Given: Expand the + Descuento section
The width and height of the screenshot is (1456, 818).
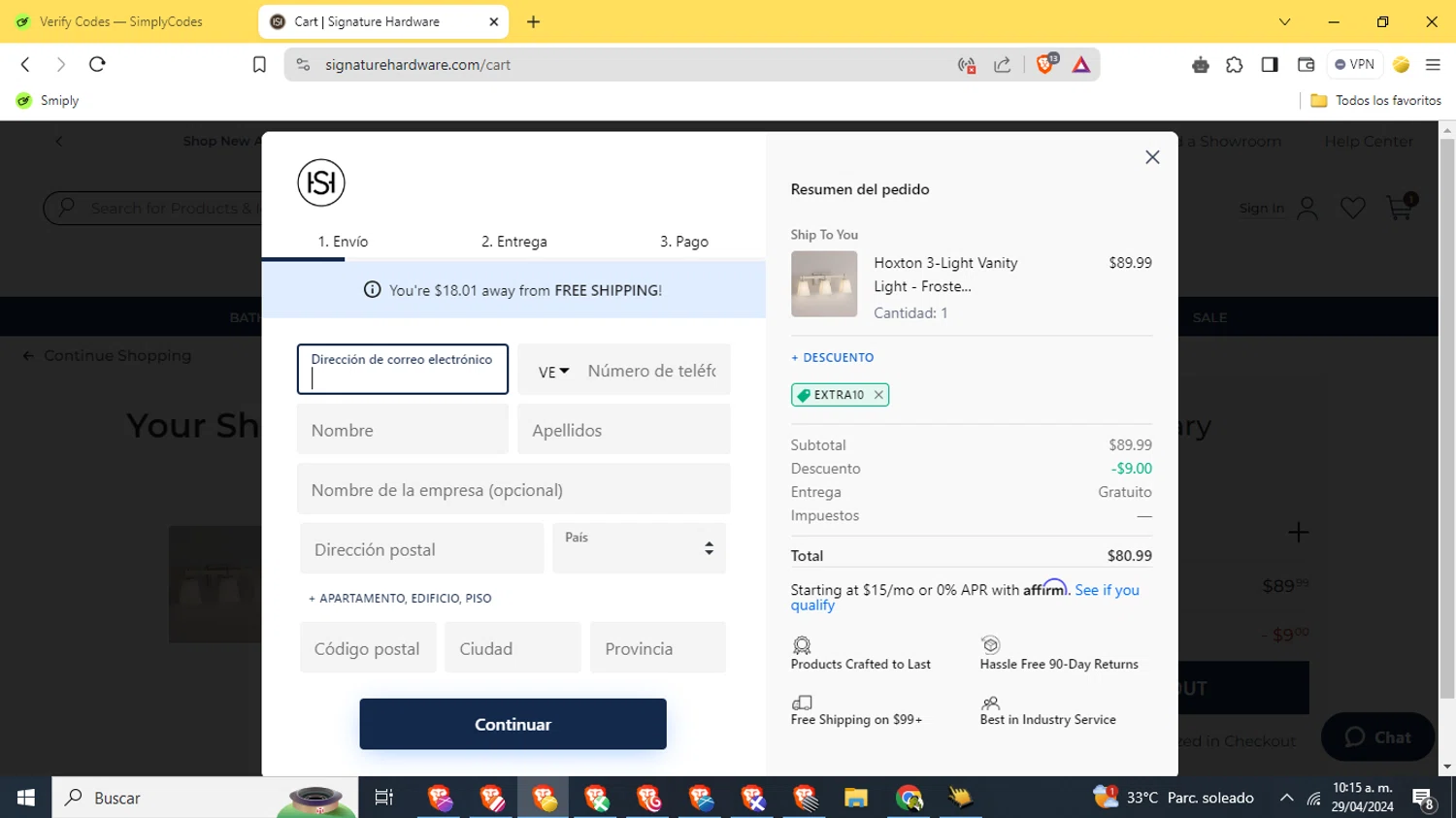Looking at the screenshot, I should click(833, 358).
